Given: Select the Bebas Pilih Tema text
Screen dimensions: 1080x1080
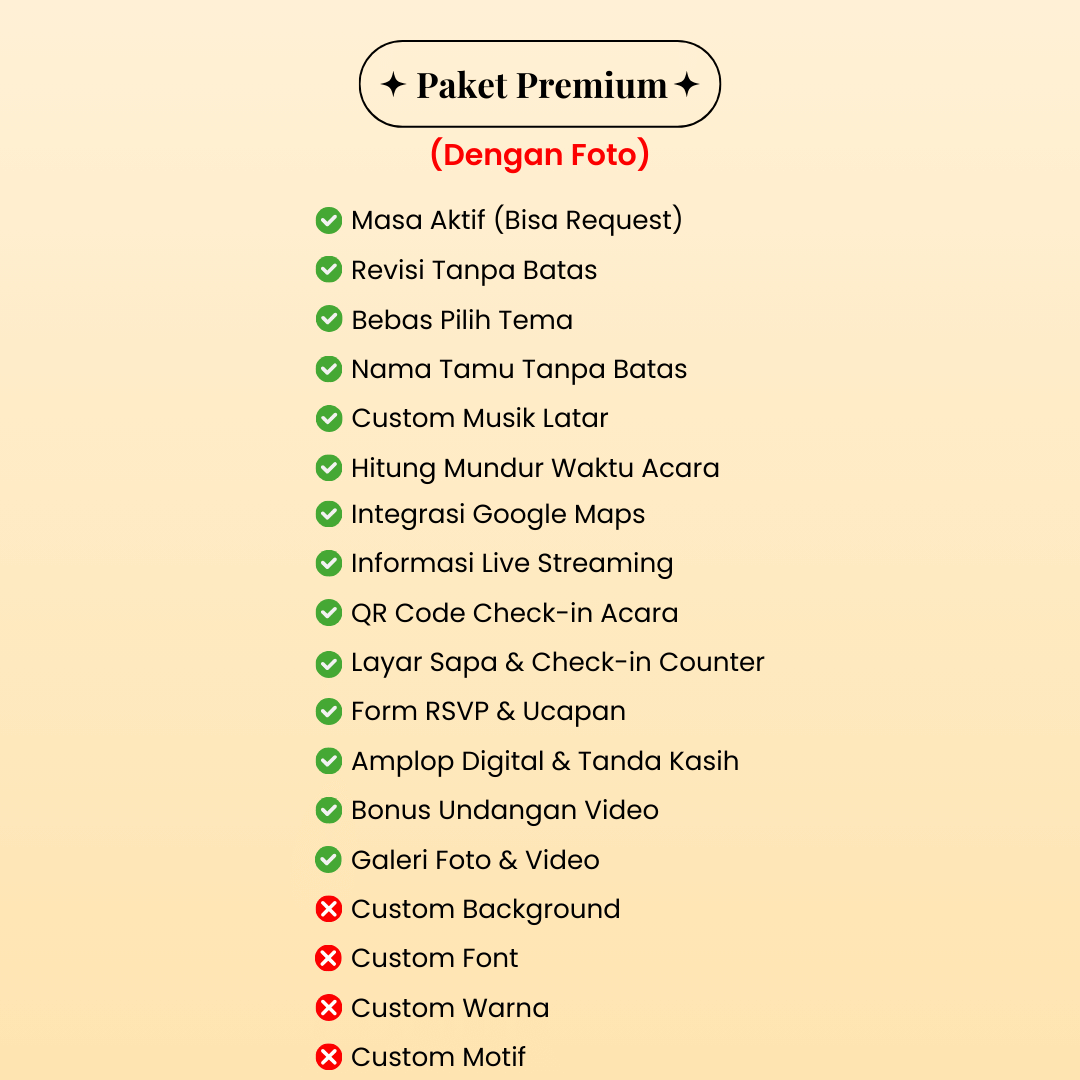Looking at the screenshot, I should (x=462, y=320).
